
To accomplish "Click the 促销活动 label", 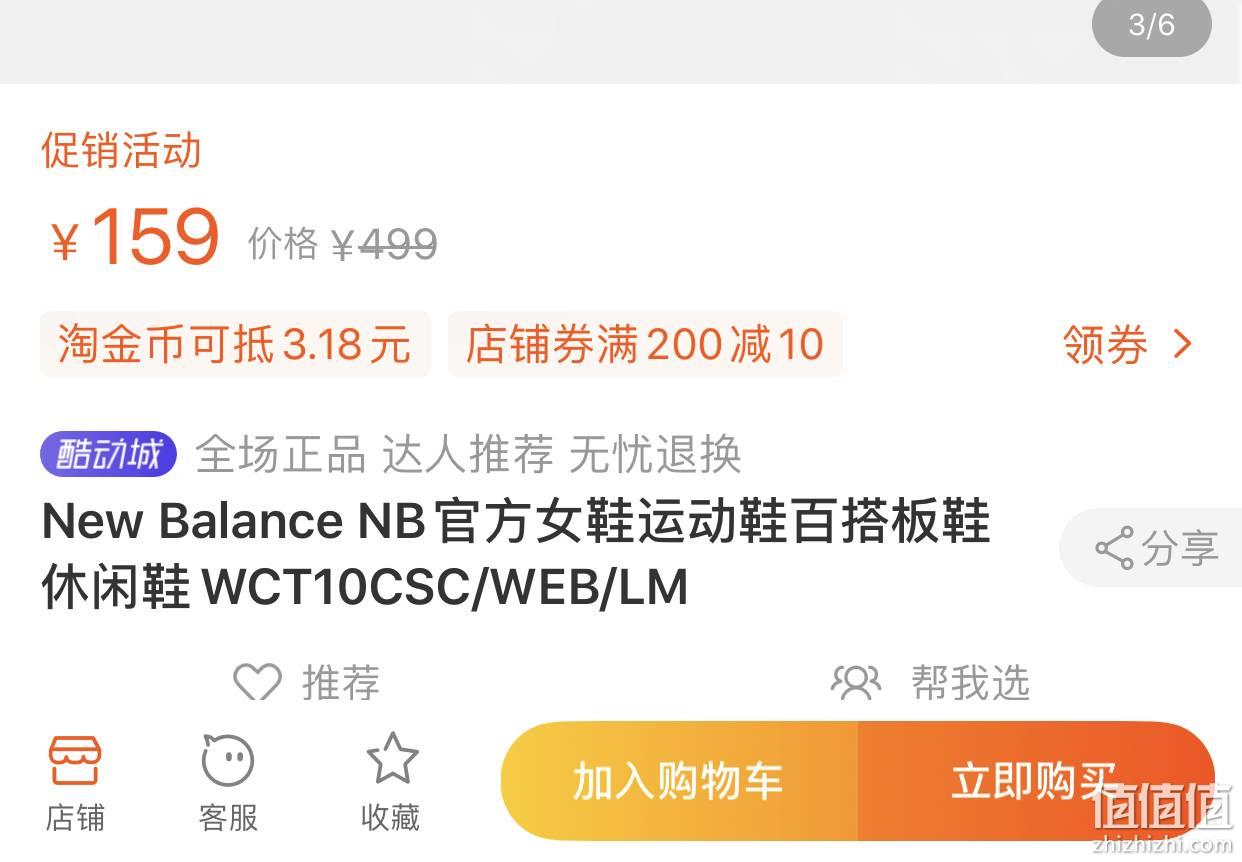I will 121,151.
